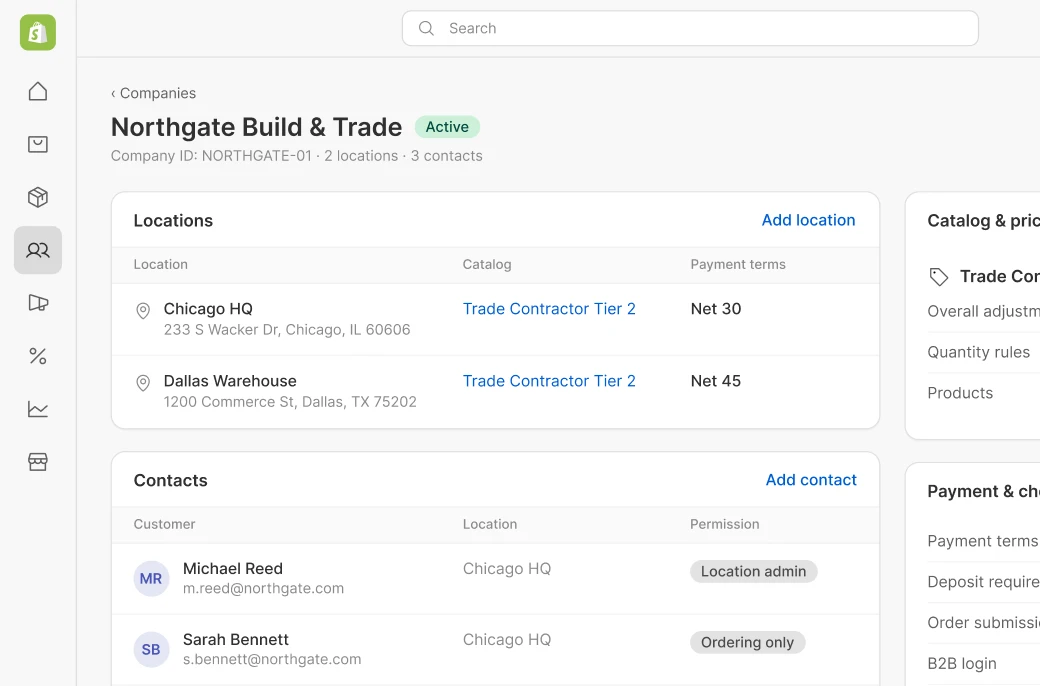The width and height of the screenshot is (1040, 686).
Task: Open Discounts percent icon in sidebar
Action: tap(38, 356)
